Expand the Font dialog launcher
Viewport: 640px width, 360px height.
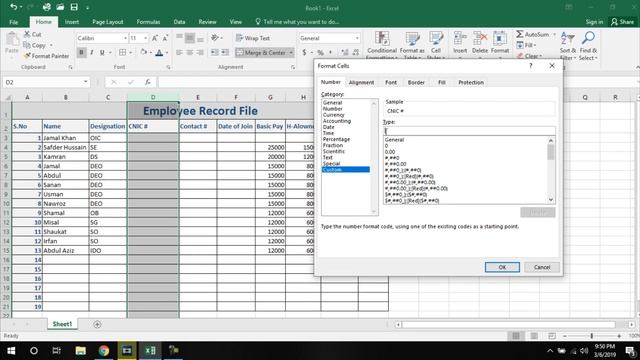pos(168,67)
